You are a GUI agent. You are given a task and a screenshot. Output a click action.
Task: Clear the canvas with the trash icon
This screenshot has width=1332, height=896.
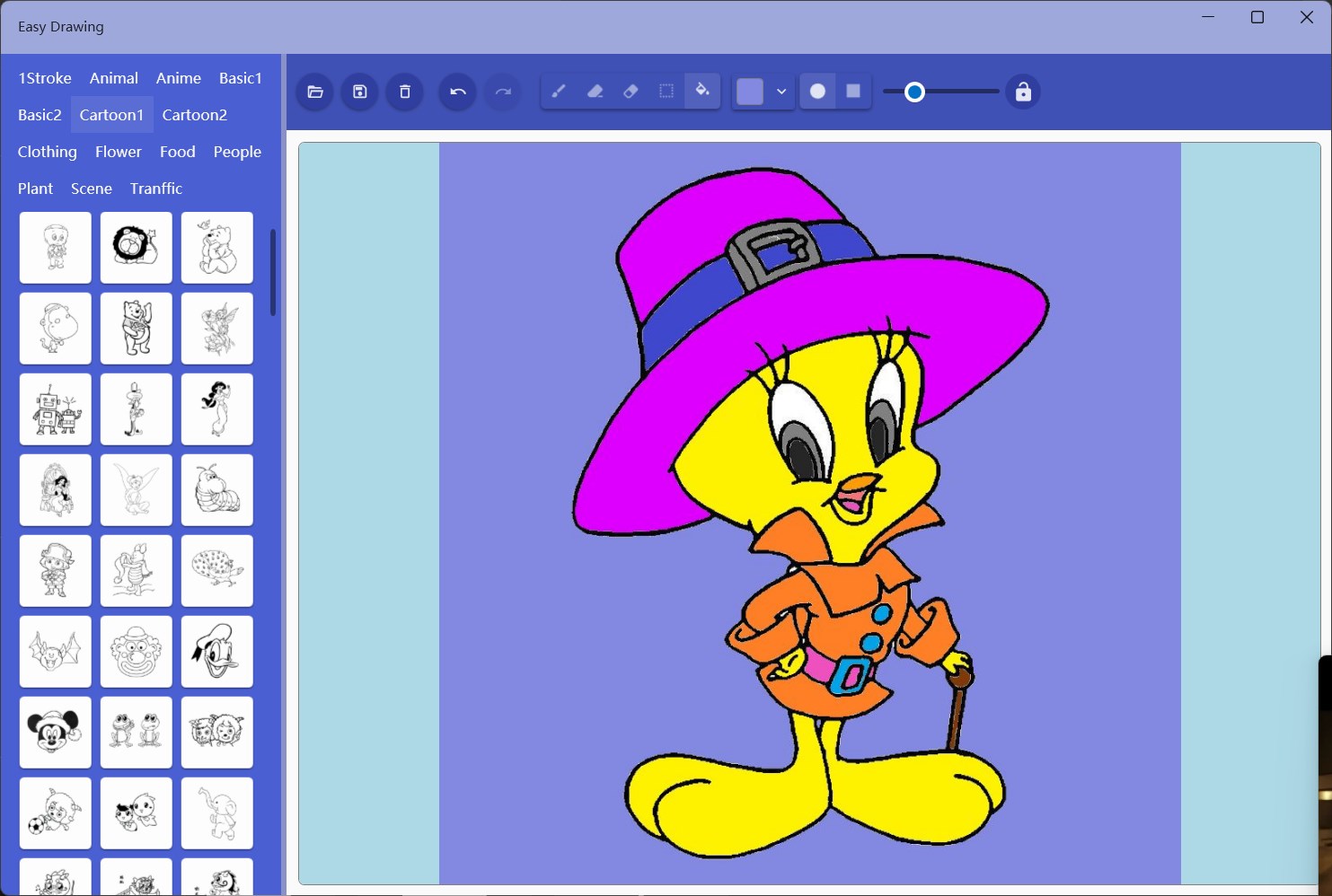click(x=404, y=91)
